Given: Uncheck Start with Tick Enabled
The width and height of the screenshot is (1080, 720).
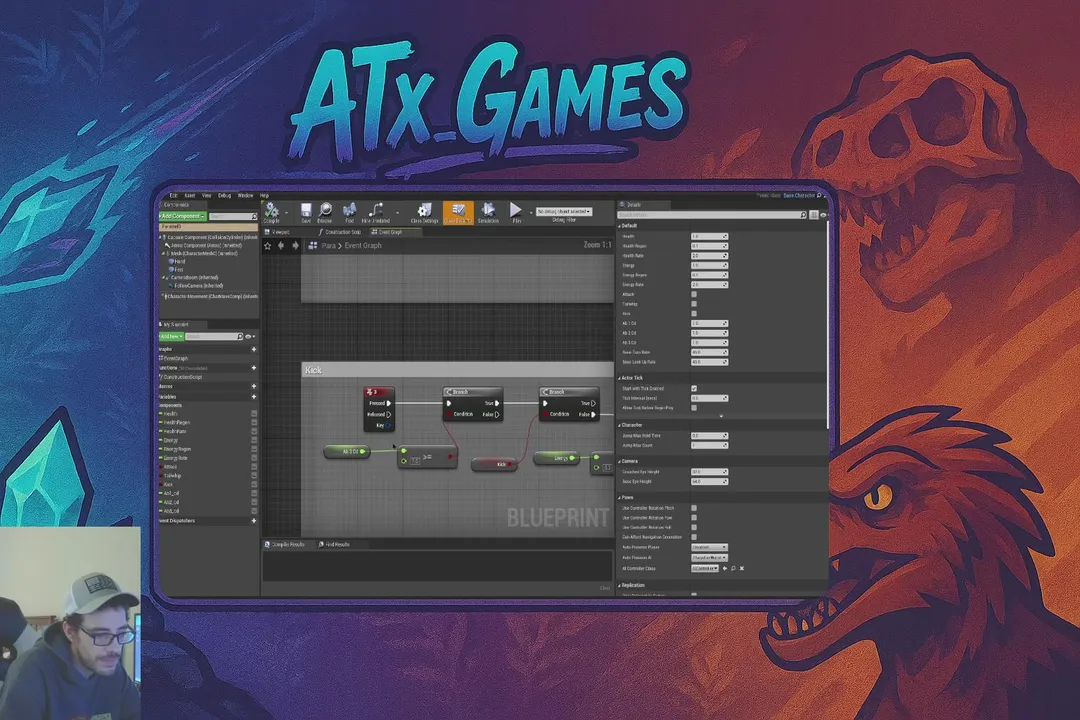Looking at the screenshot, I should point(694,389).
